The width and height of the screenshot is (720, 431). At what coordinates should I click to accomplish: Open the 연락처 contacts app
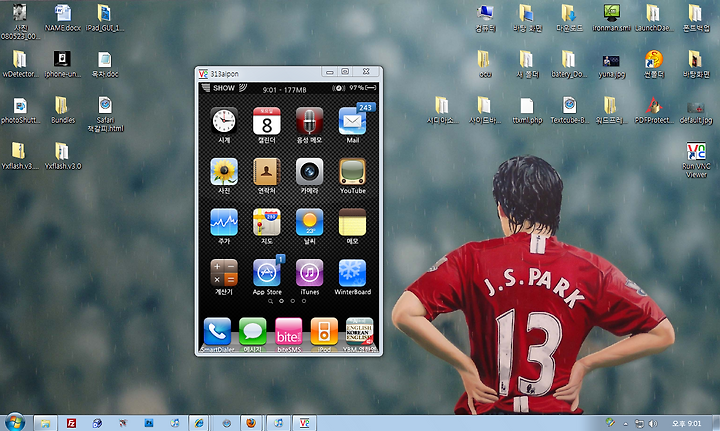(267, 172)
